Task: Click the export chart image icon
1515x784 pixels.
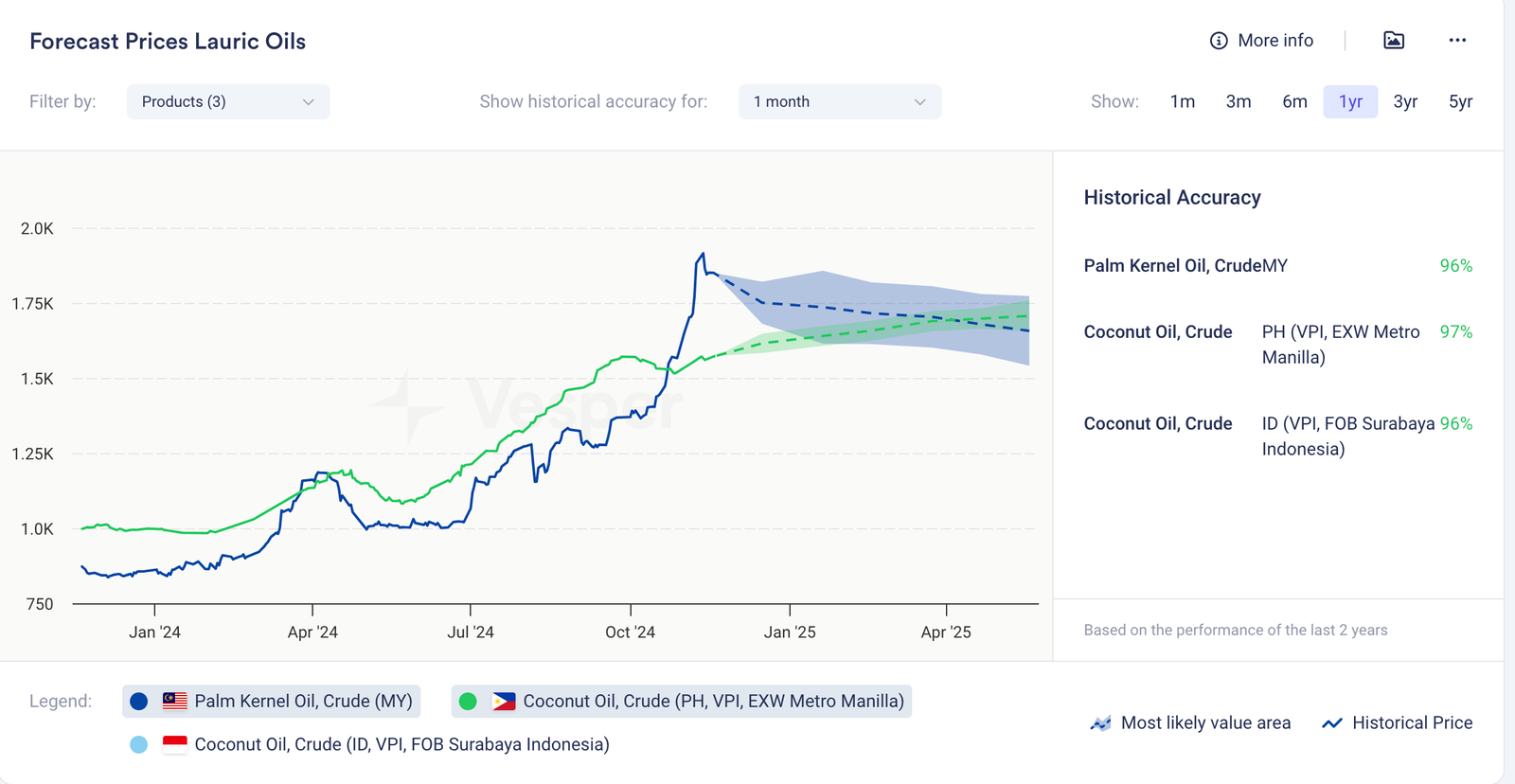Action: 1393,40
